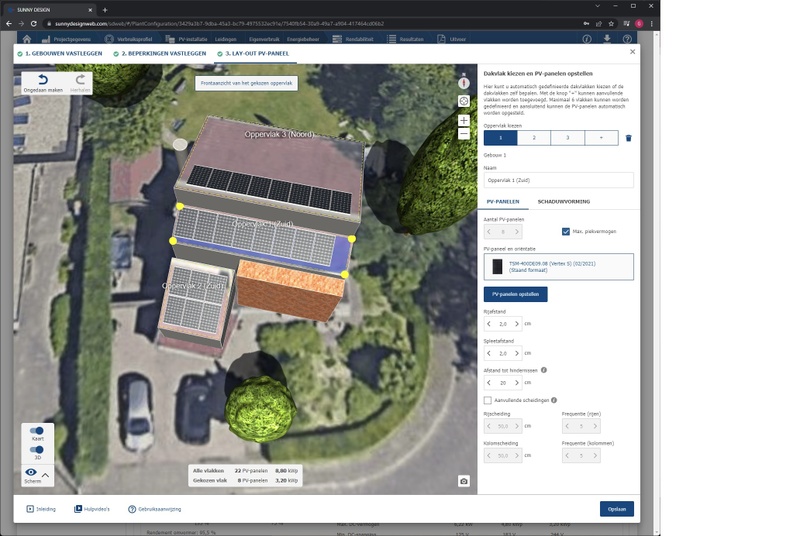Image resolution: width=800 pixels, height=536 pixels.
Task: Switch to step 2 Beperkingen vastleggen
Action: (160, 54)
